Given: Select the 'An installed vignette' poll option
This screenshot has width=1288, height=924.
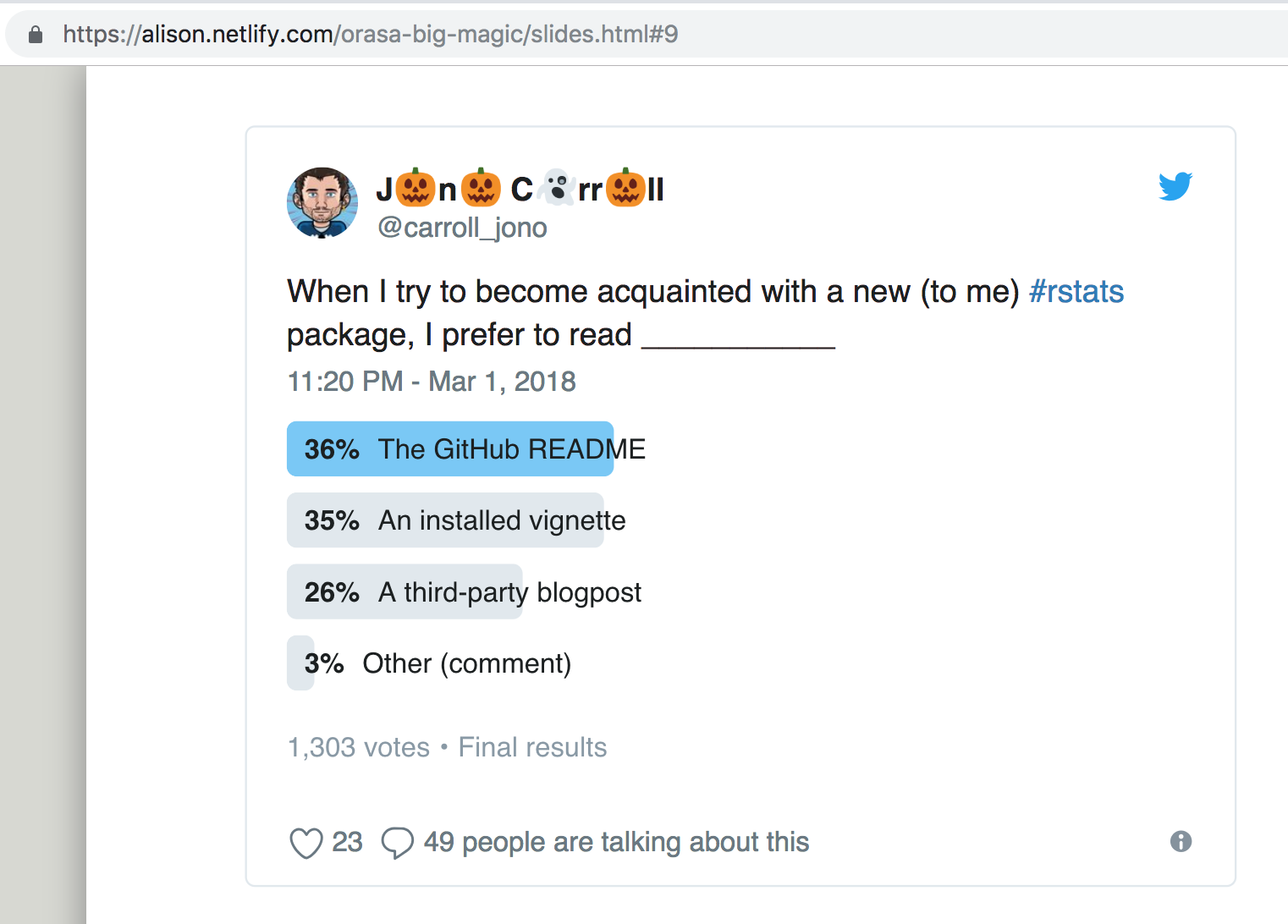Looking at the screenshot, I should 446,520.
